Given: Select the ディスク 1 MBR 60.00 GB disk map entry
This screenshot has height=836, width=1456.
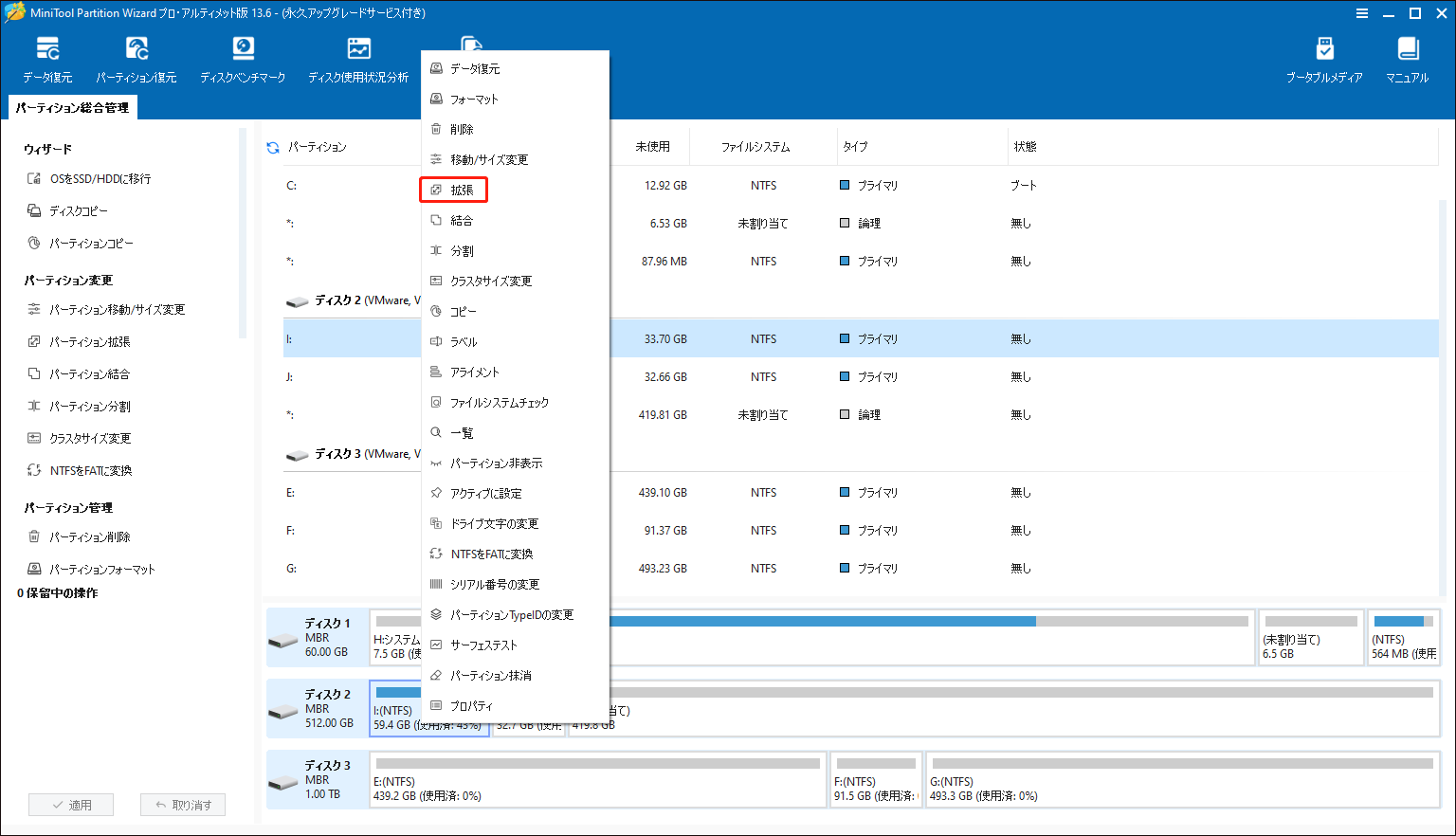Looking at the screenshot, I should (x=318, y=637).
